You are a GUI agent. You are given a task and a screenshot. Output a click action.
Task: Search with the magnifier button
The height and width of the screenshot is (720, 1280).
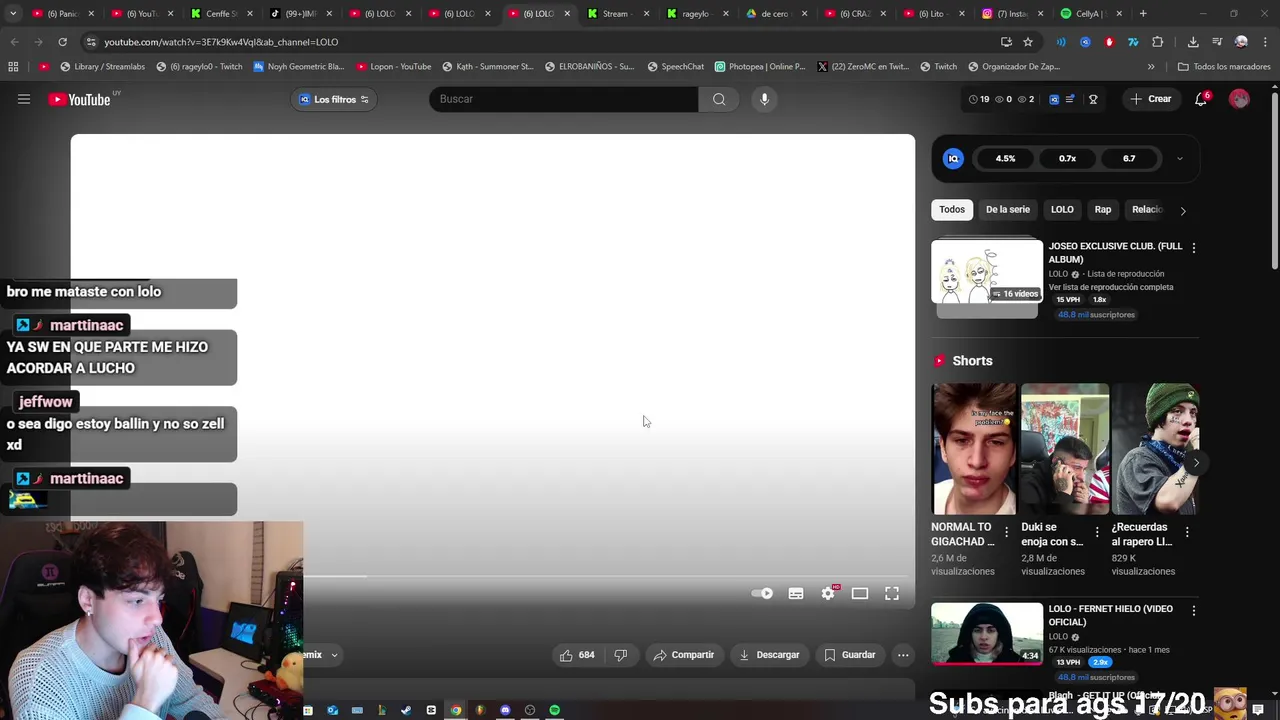[719, 99]
